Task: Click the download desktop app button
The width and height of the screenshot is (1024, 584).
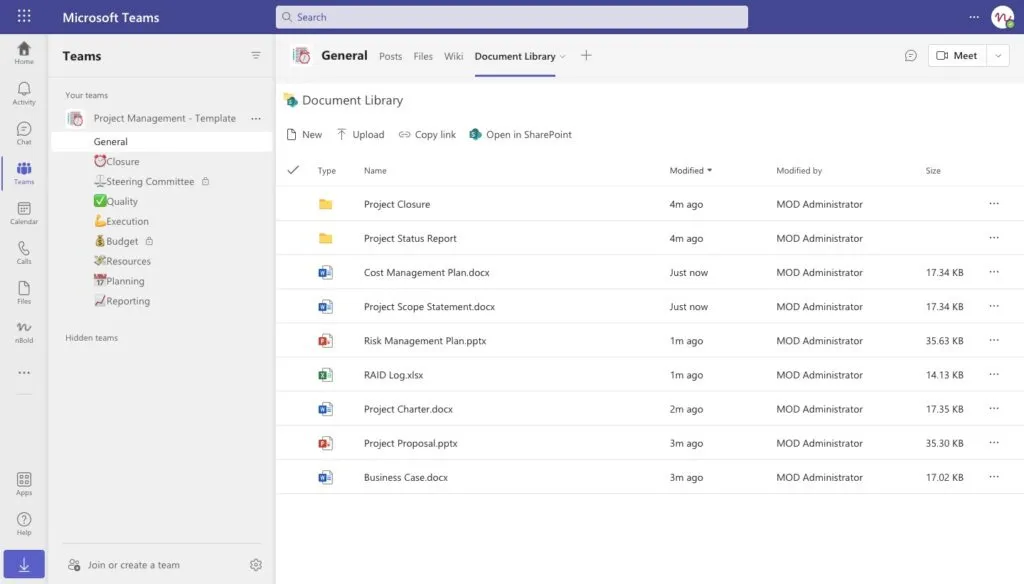Action: (24, 564)
